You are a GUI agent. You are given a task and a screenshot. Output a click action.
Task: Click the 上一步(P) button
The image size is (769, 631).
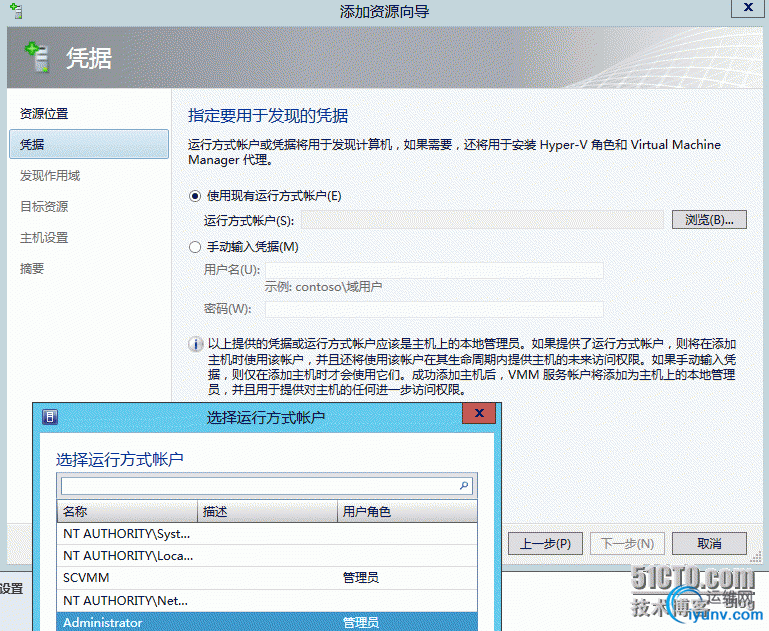(x=545, y=543)
